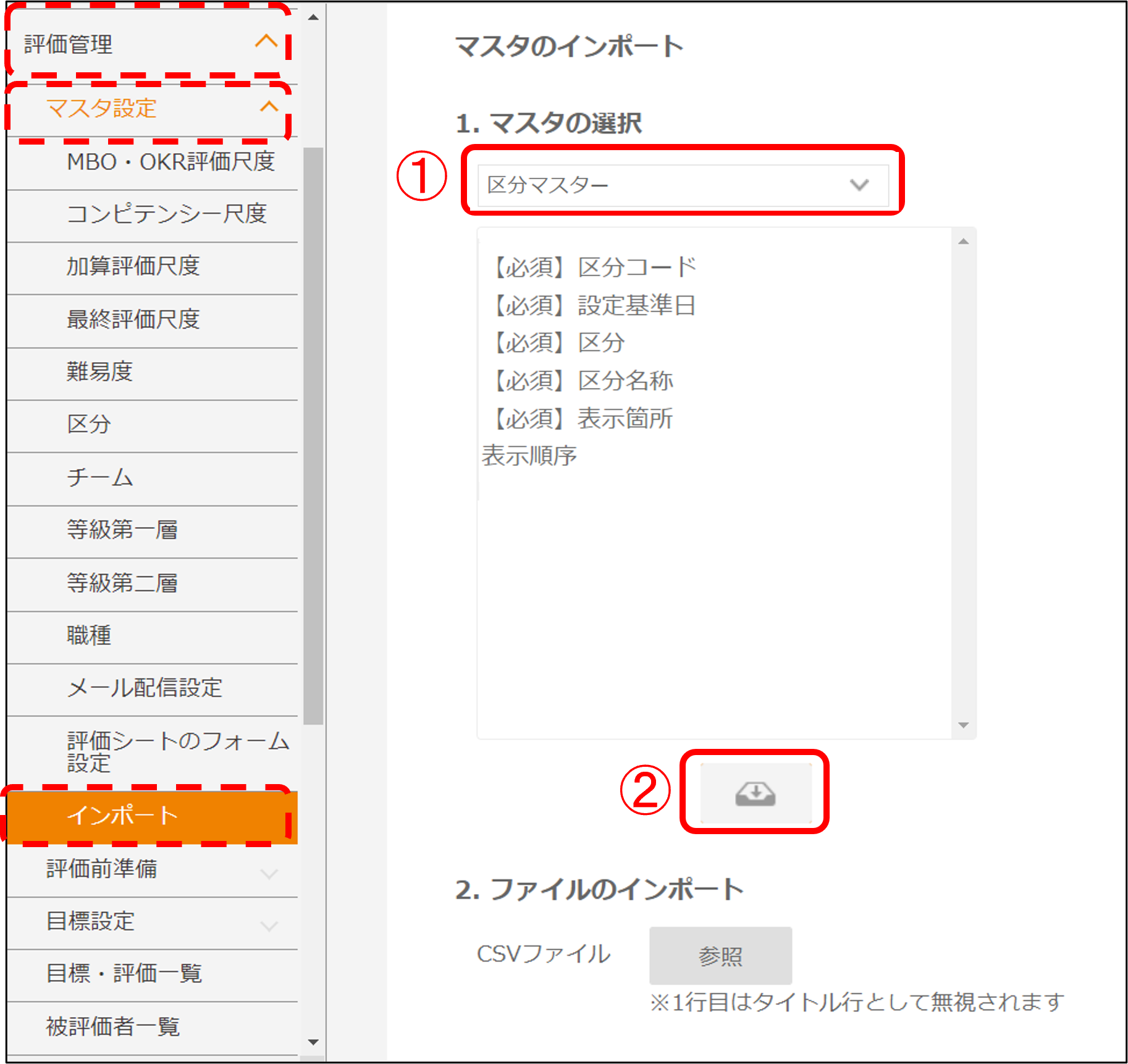Click the sidebar scroll-up arrow

(x=313, y=17)
